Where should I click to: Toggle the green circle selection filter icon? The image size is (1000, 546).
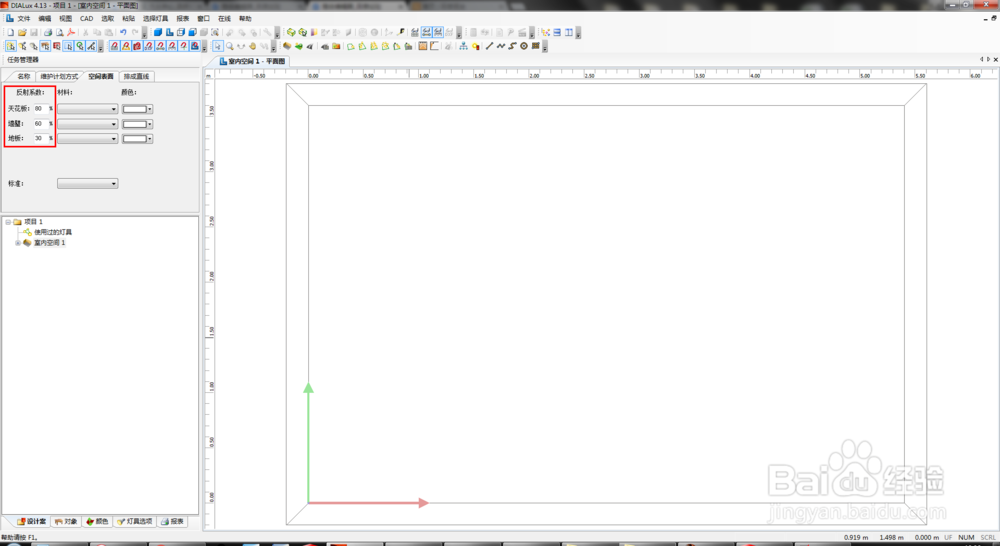click(x=80, y=46)
